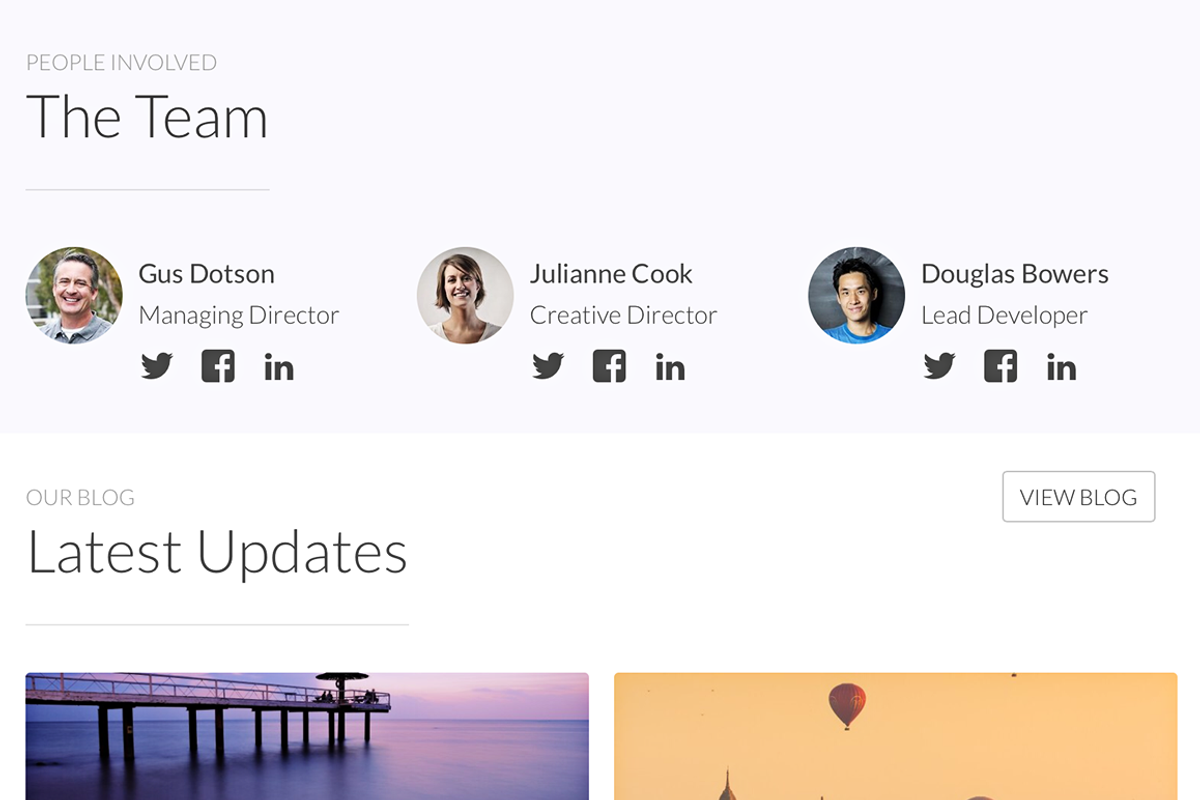Open Douglas Bowers' Facebook icon
1200x800 pixels.
(x=1000, y=367)
